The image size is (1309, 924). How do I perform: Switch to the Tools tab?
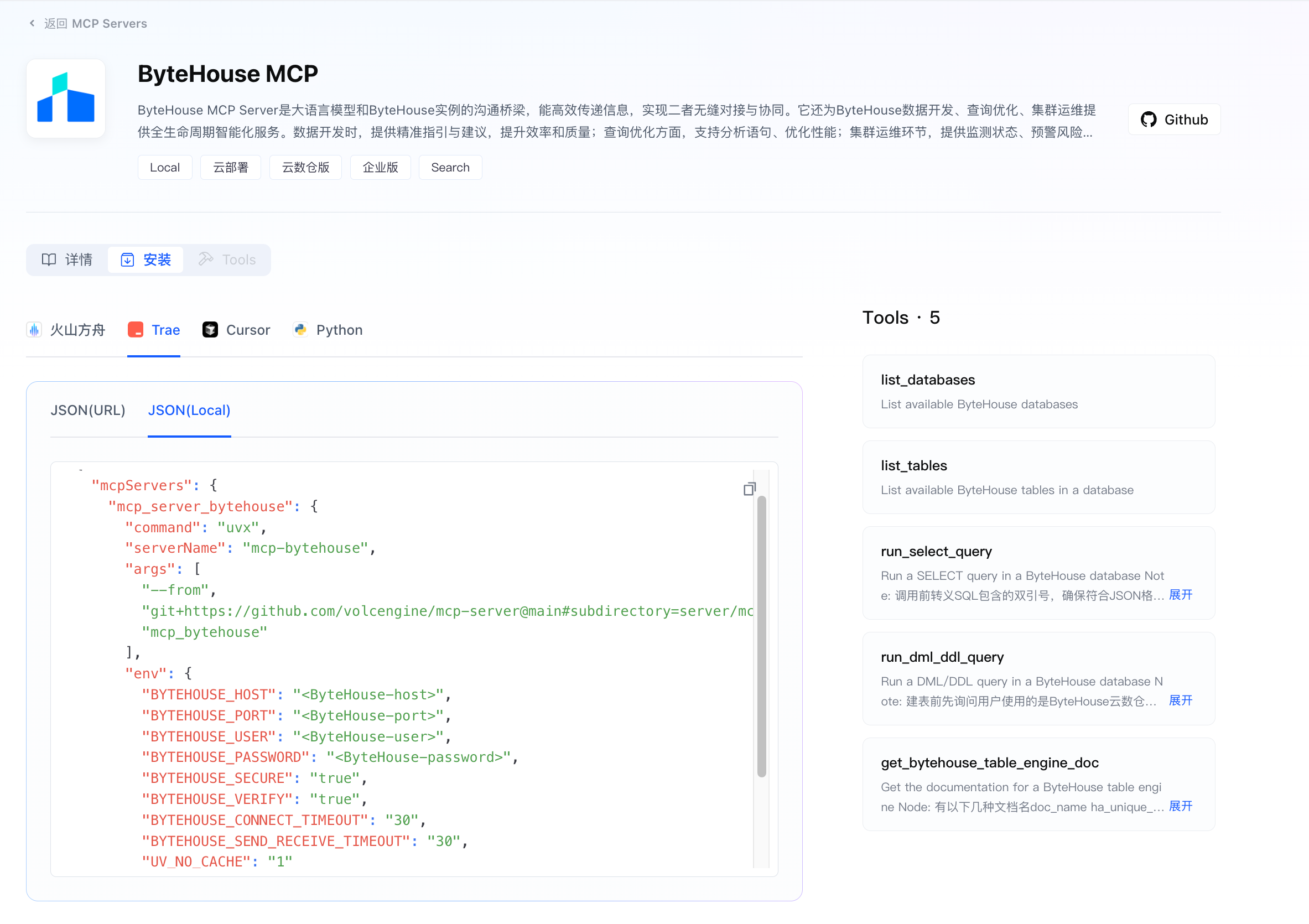click(227, 259)
